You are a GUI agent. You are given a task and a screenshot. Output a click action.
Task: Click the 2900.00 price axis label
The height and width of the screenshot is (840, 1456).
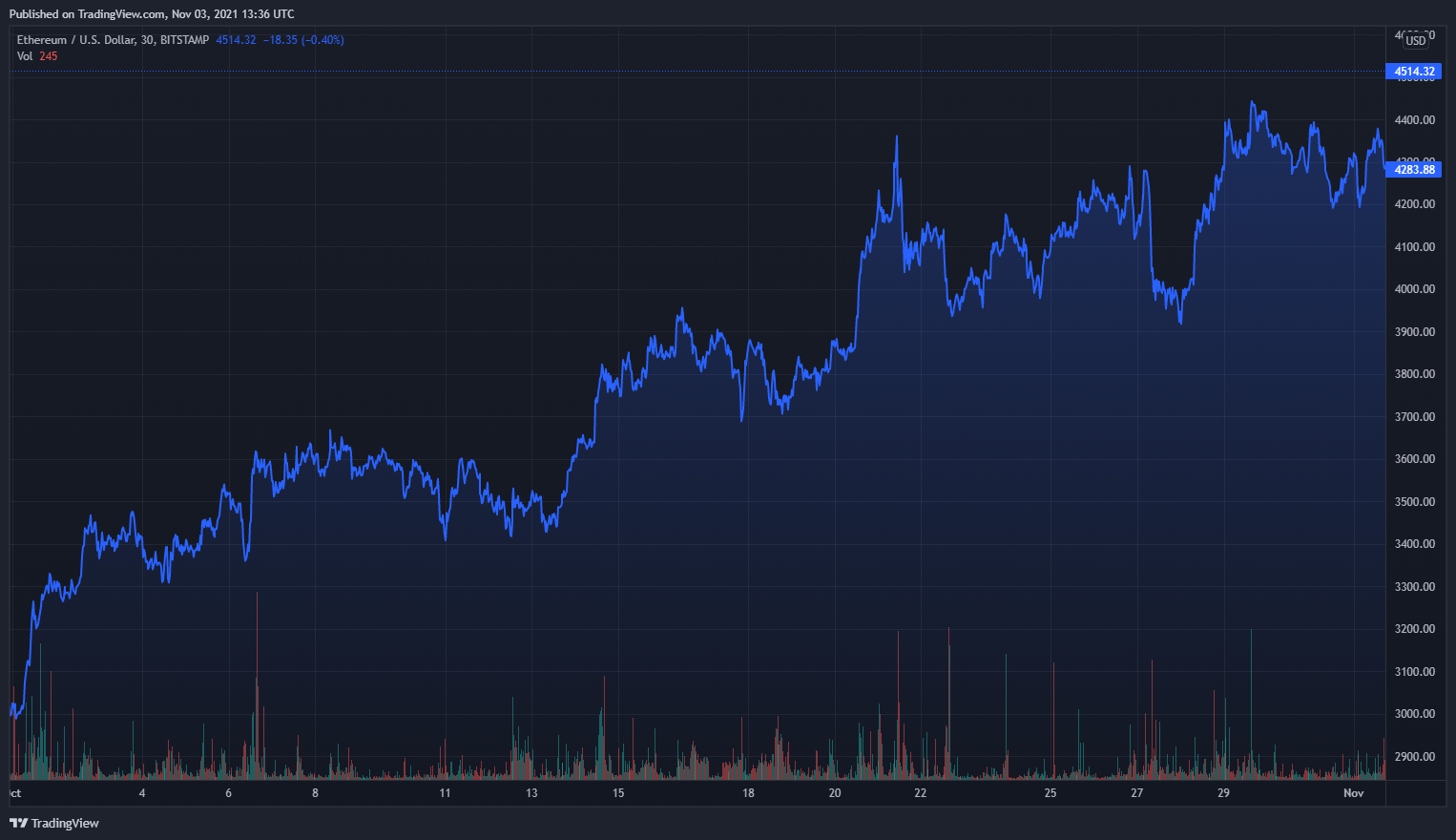click(1415, 757)
